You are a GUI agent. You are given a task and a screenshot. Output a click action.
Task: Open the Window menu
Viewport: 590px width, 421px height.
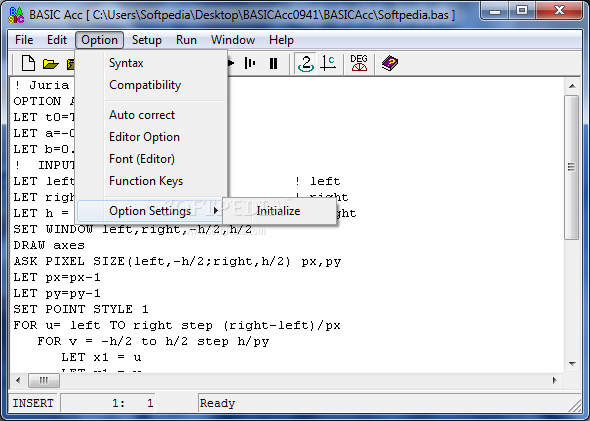(x=233, y=40)
